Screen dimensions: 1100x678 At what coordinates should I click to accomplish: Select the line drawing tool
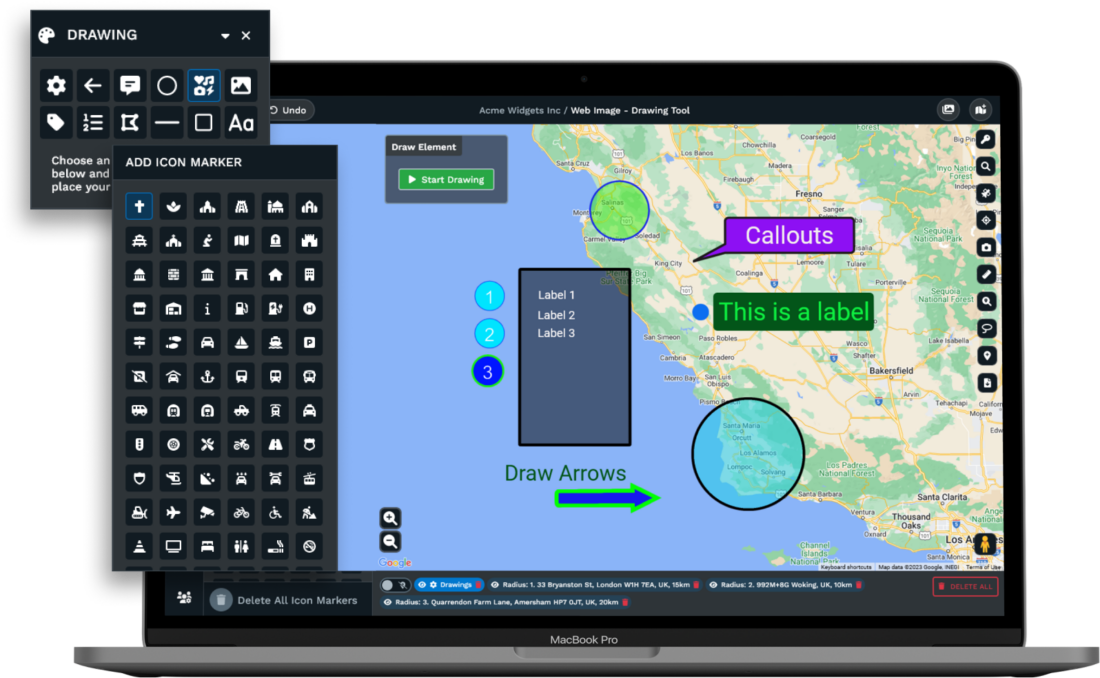click(x=167, y=123)
